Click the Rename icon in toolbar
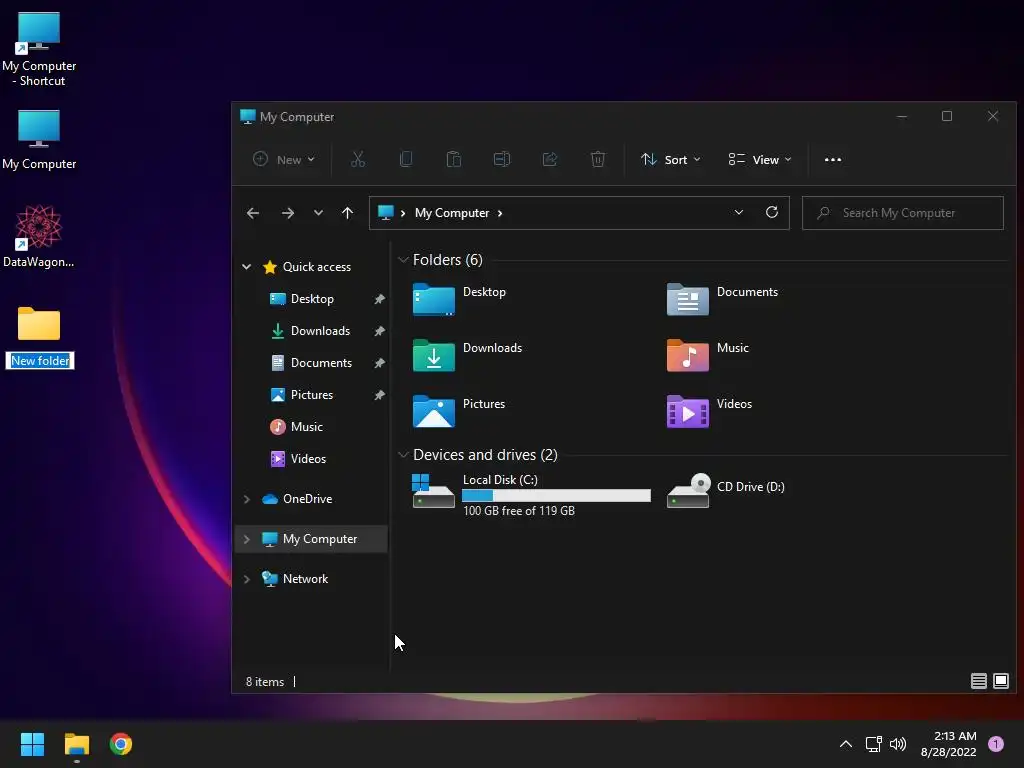 point(502,159)
